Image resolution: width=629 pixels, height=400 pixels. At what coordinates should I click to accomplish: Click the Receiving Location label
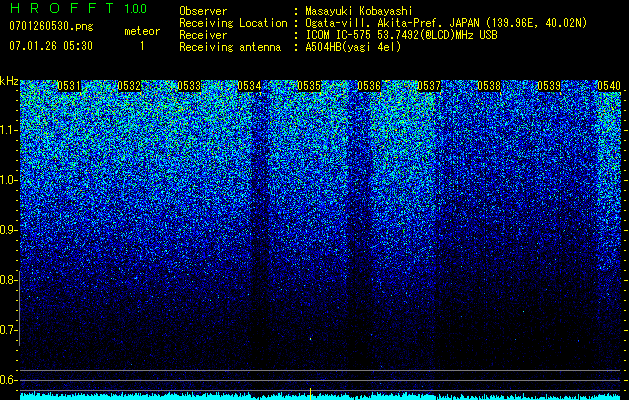coord(233,23)
